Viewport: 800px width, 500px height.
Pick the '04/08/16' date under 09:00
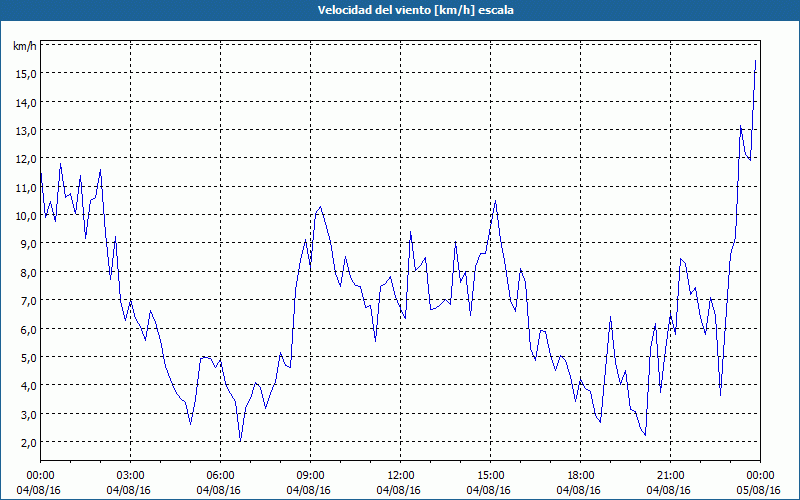coord(309,490)
